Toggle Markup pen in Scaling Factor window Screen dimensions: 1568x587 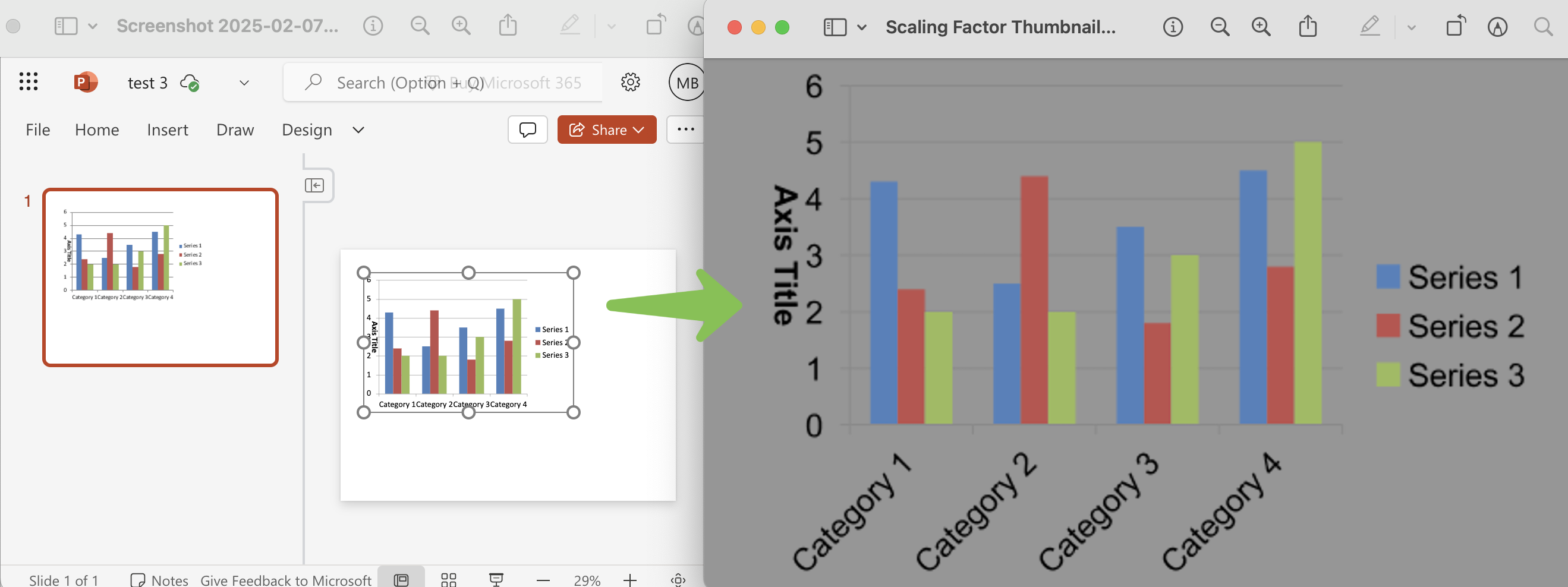coord(1369,27)
